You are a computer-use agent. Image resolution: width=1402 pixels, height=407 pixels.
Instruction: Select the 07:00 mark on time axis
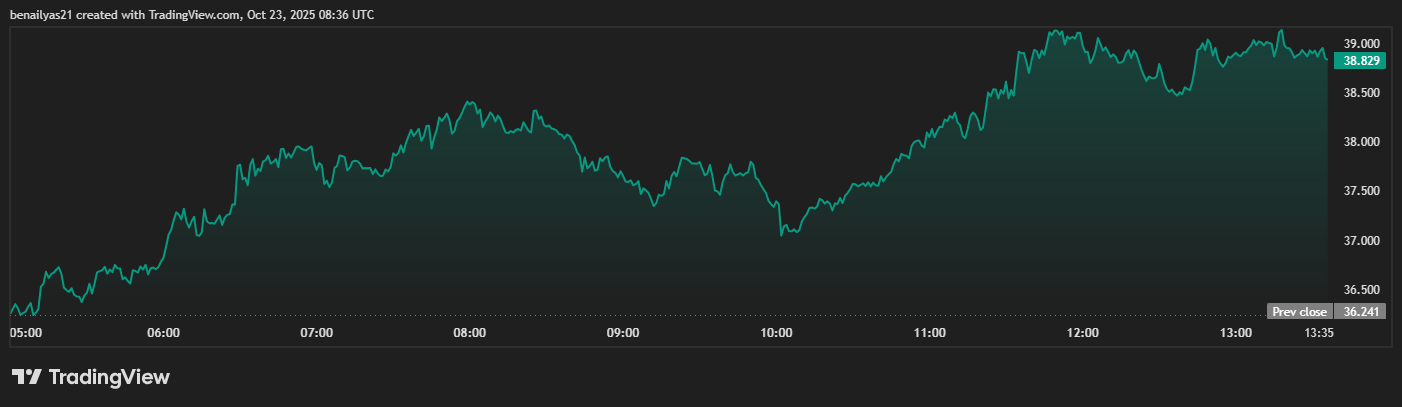click(316, 332)
